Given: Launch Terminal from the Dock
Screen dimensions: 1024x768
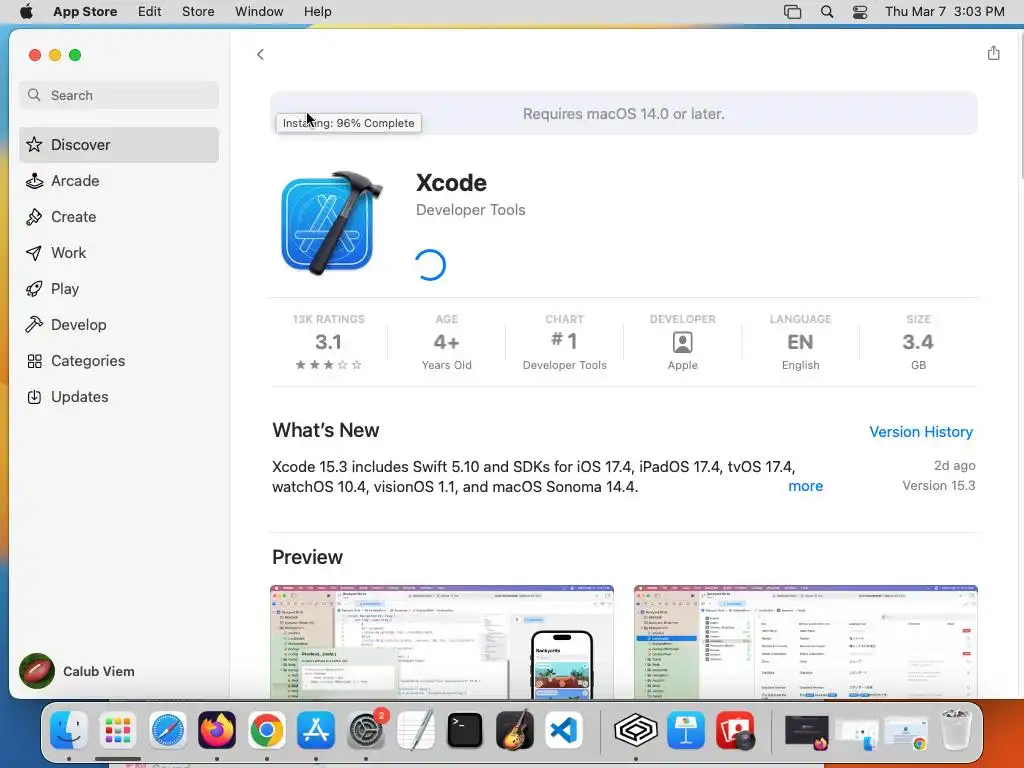Looking at the screenshot, I should pos(465,730).
